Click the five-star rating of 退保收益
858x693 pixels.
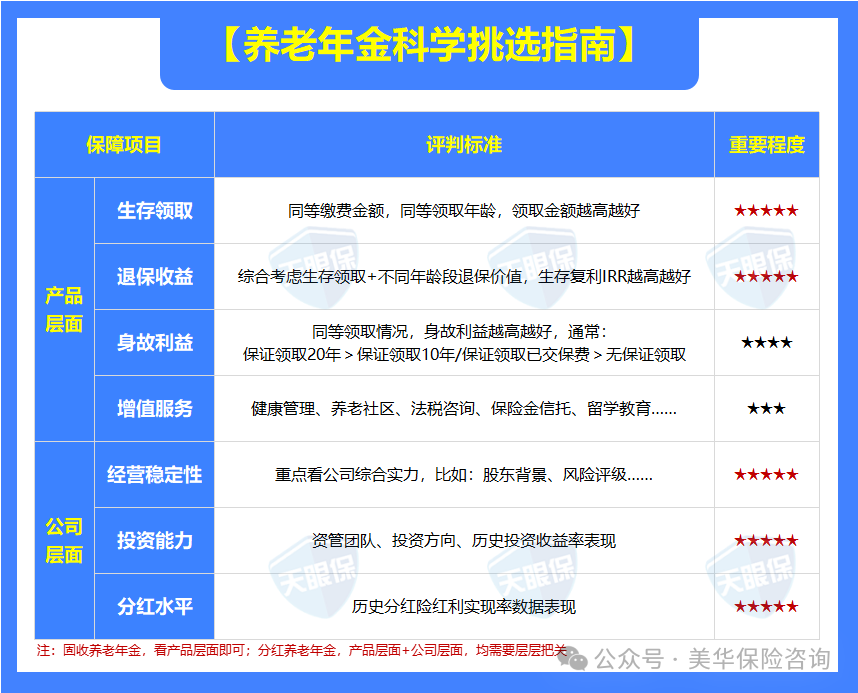pyautogui.click(x=766, y=277)
